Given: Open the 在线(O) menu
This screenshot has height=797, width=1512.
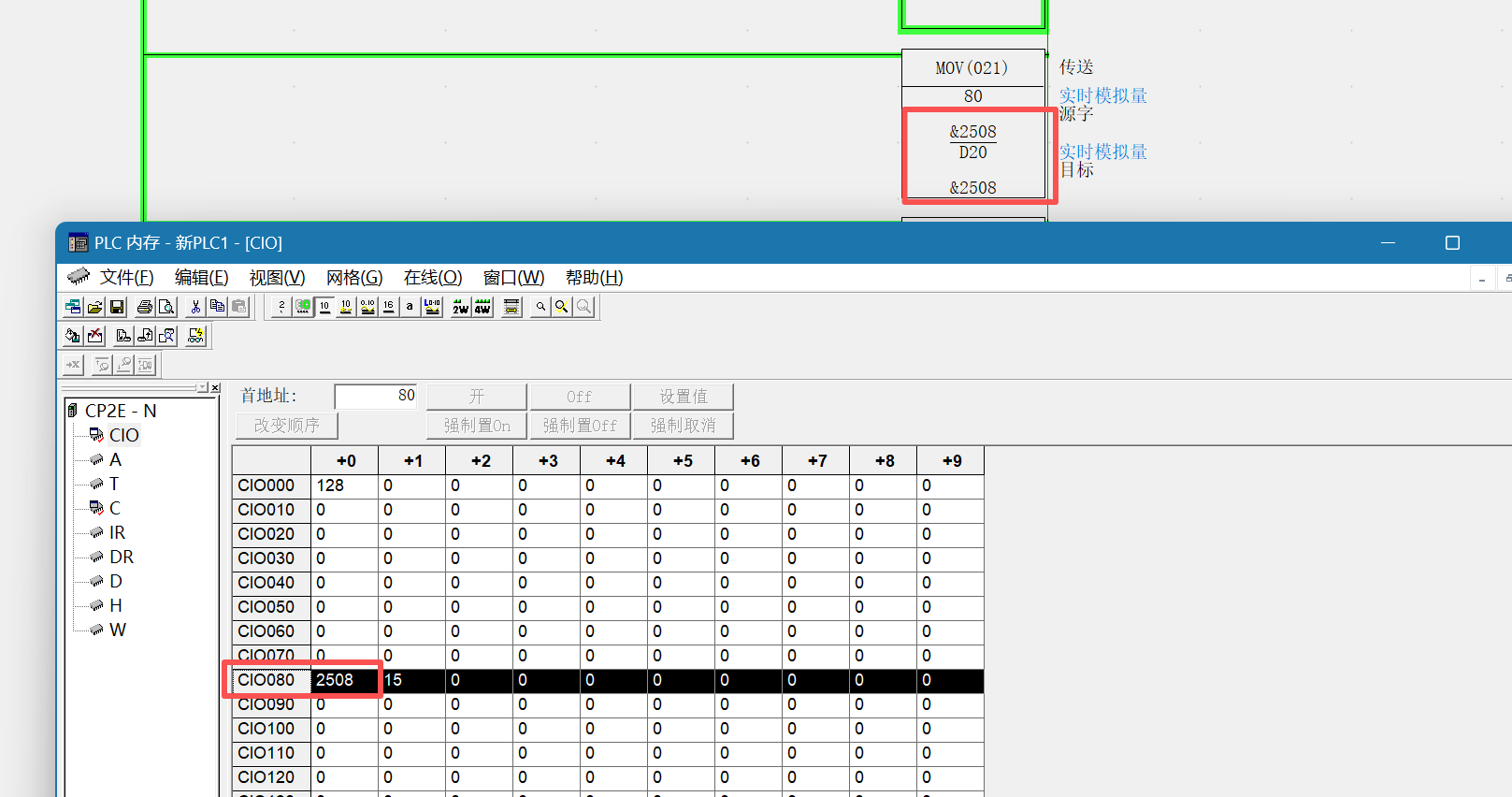Looking at the screenshot, I should pyautogui.click(x=433, y=278).
